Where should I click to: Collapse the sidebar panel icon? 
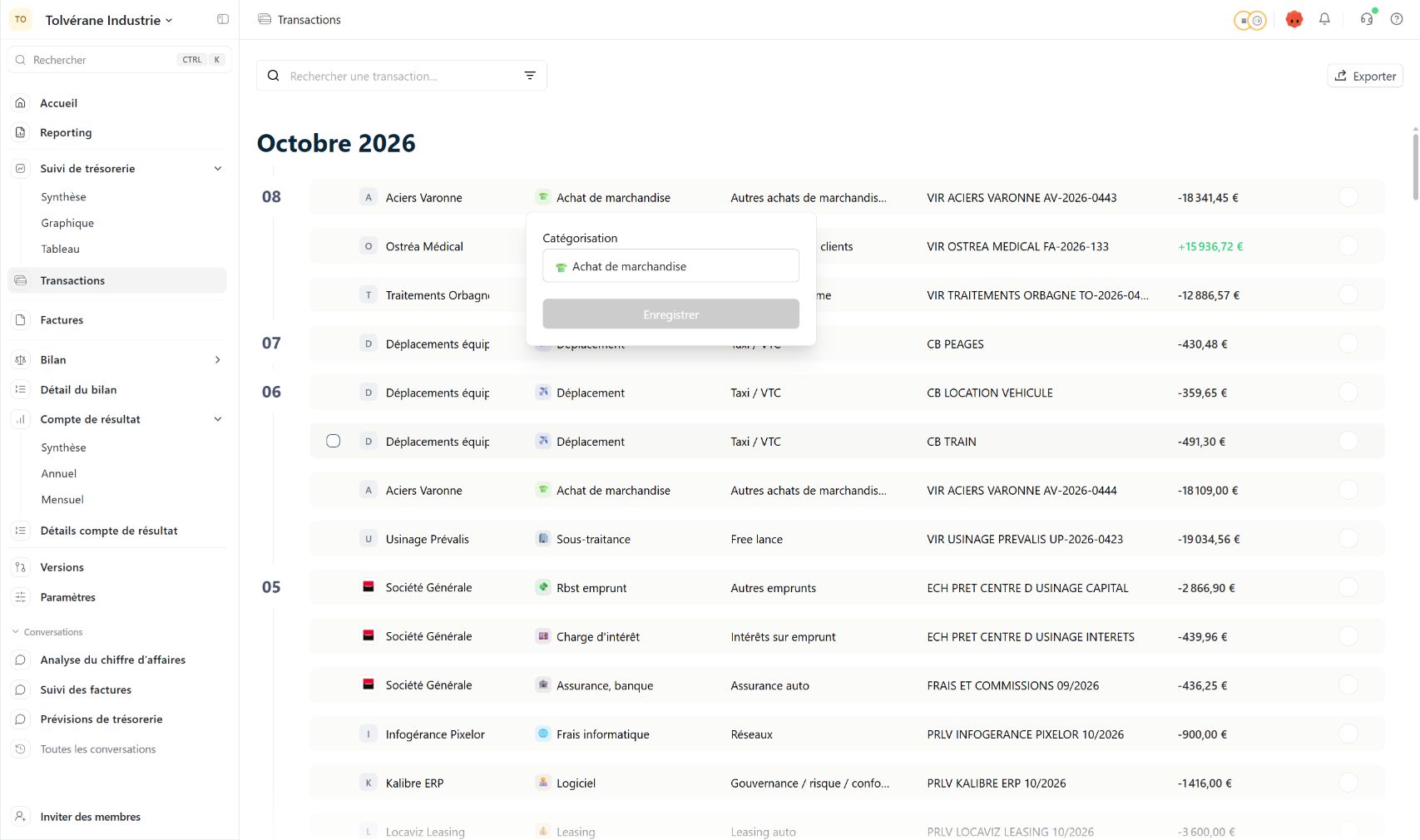[x=223, y=19]
